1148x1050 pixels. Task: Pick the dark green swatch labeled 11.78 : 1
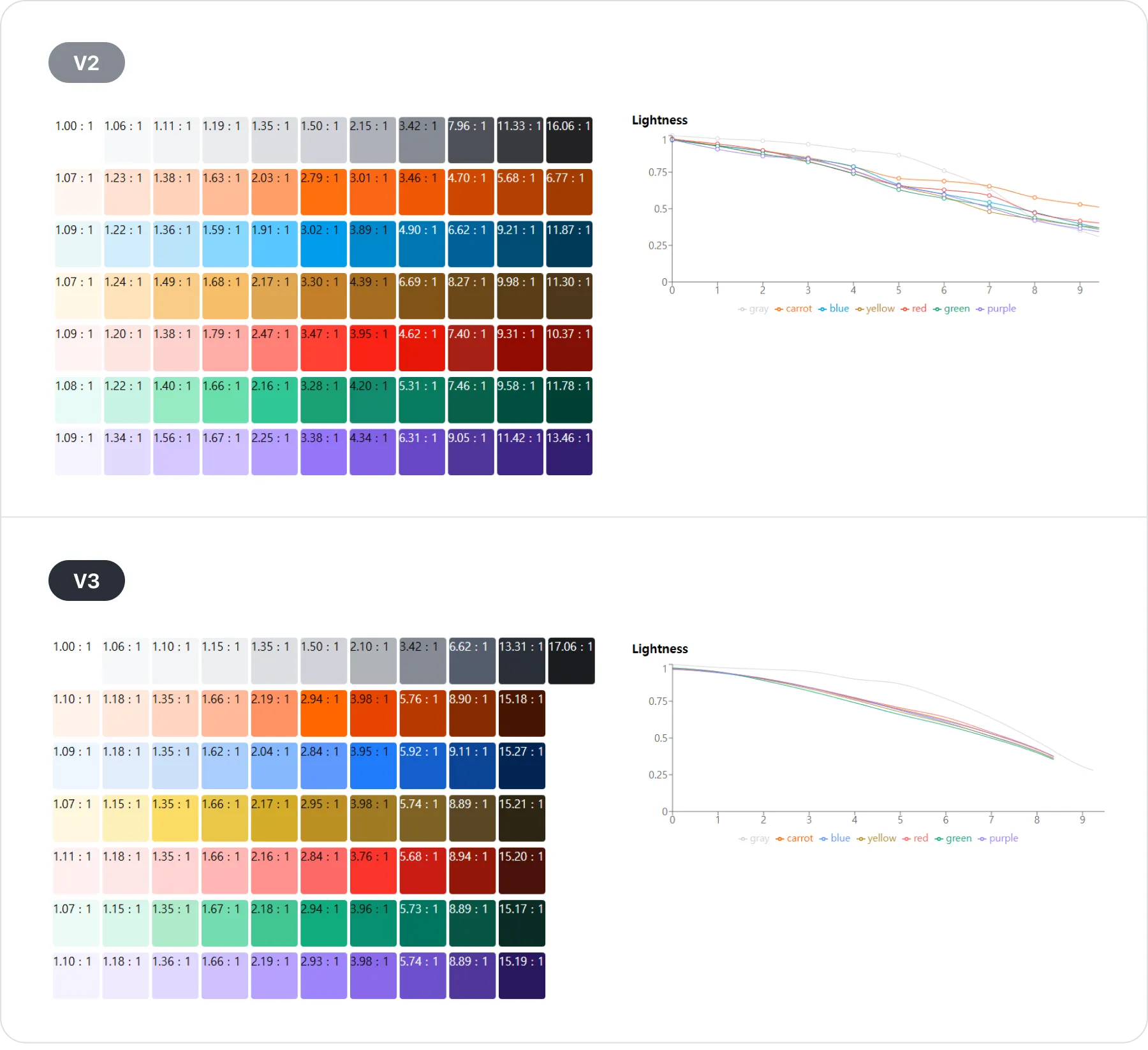[569, 400]
